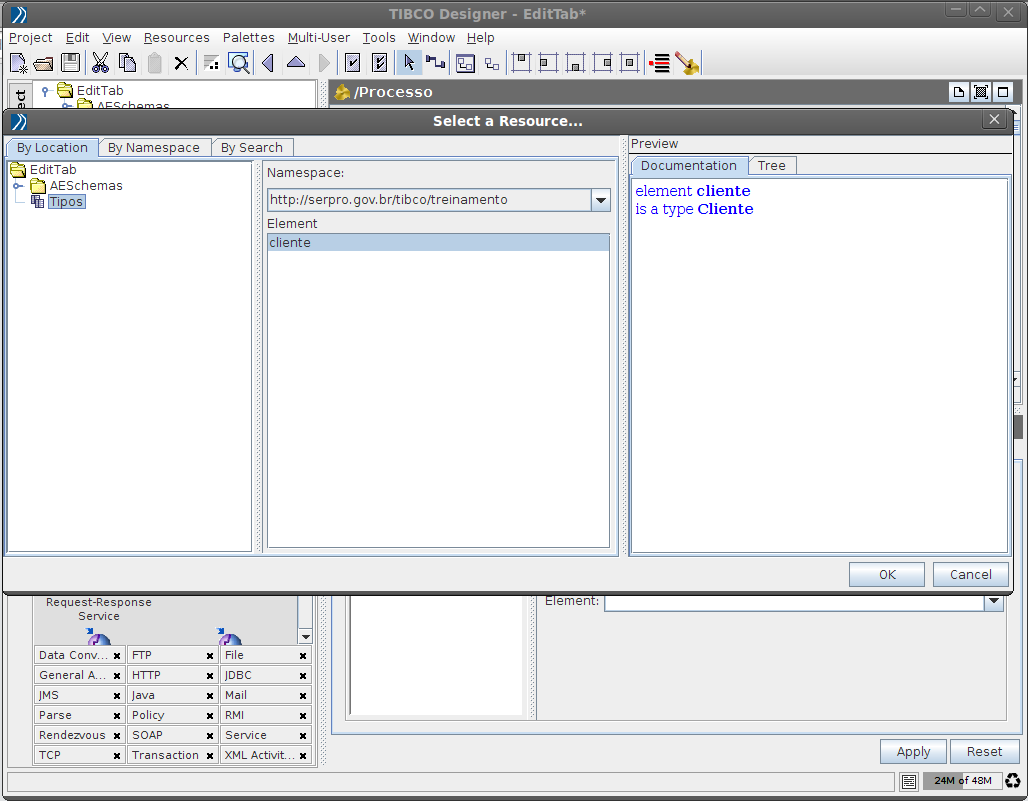
Task: Open the Namespace dropdown
Action: pyautogui.click(x=600, y=200)
